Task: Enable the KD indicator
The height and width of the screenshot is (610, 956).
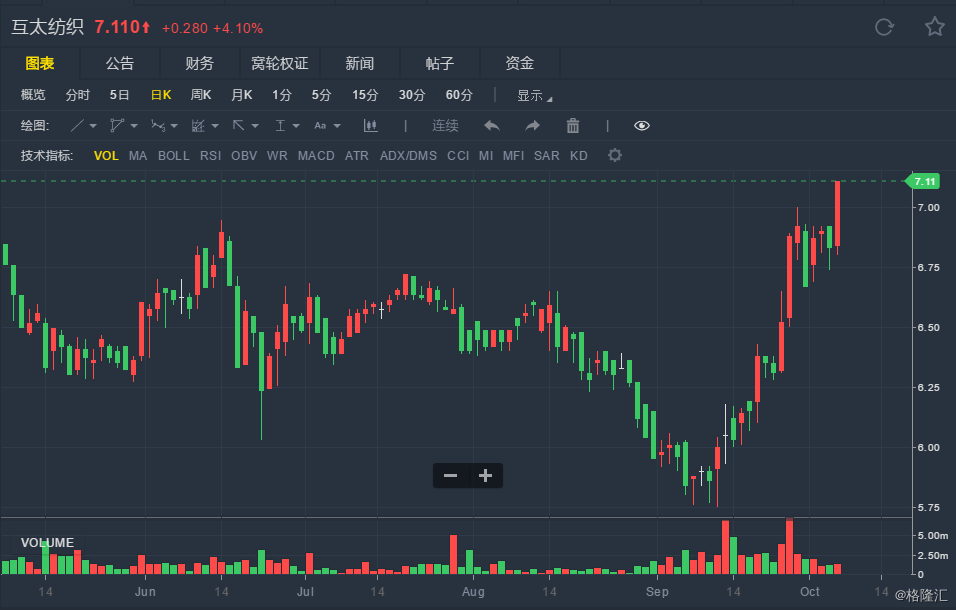Action: 579,155
